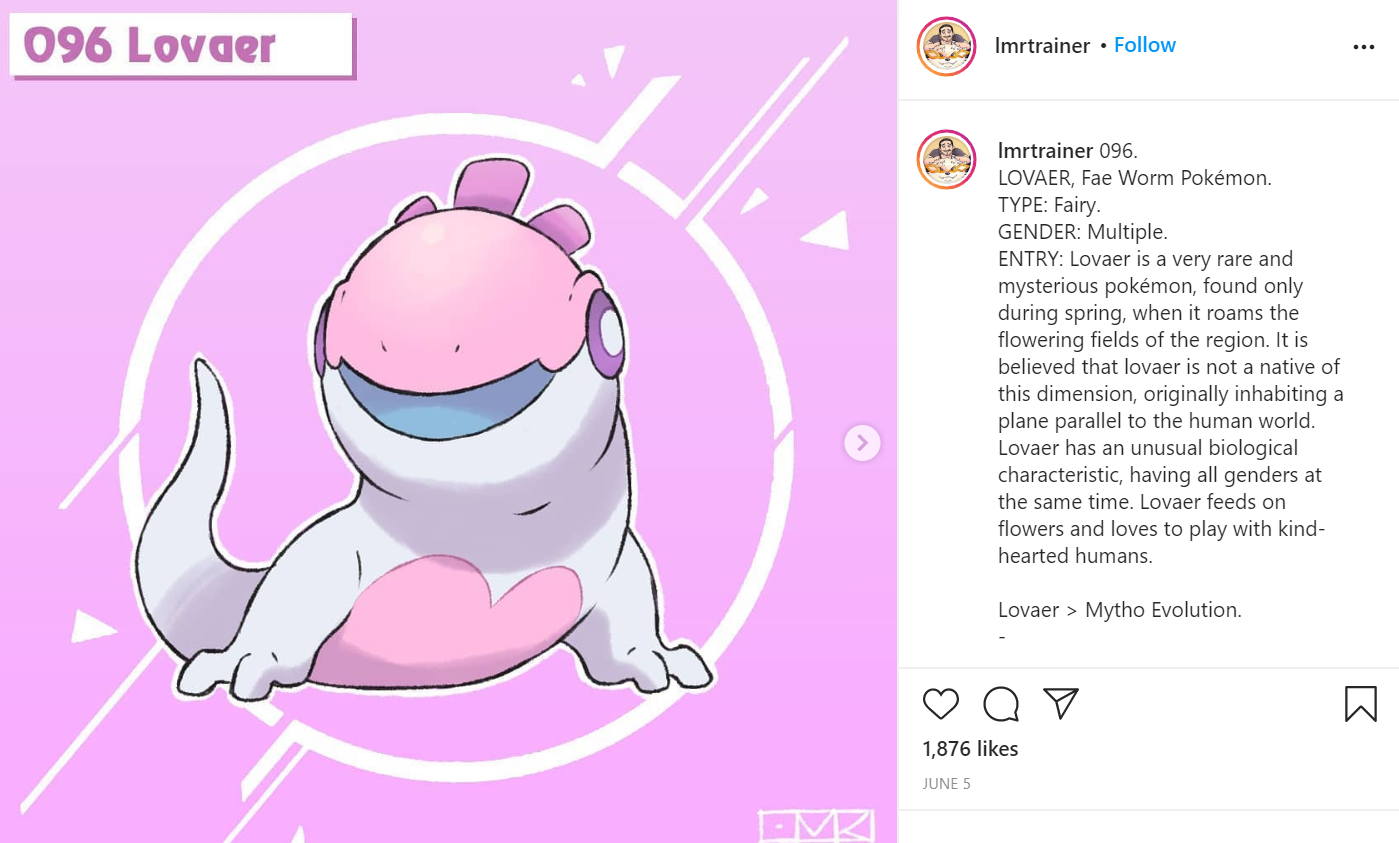This screenshot has height=843, width=1399.
Task: Click the lmrtrainer avatar beside the caption
Action: point(946,160)
